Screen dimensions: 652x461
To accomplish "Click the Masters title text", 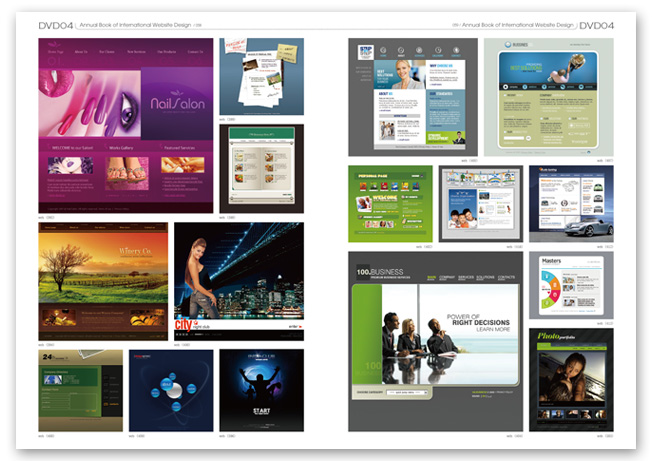I will pos(551,261).
